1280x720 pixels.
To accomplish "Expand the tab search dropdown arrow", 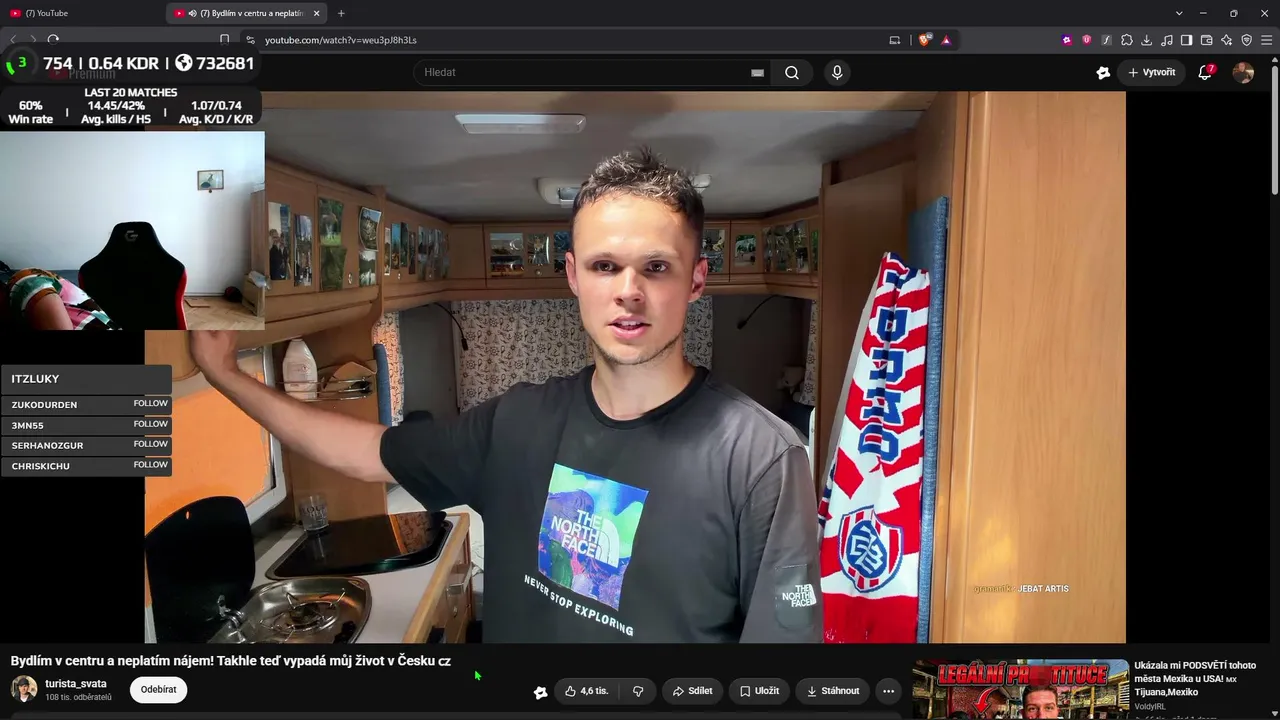I will coord(1179,13).
